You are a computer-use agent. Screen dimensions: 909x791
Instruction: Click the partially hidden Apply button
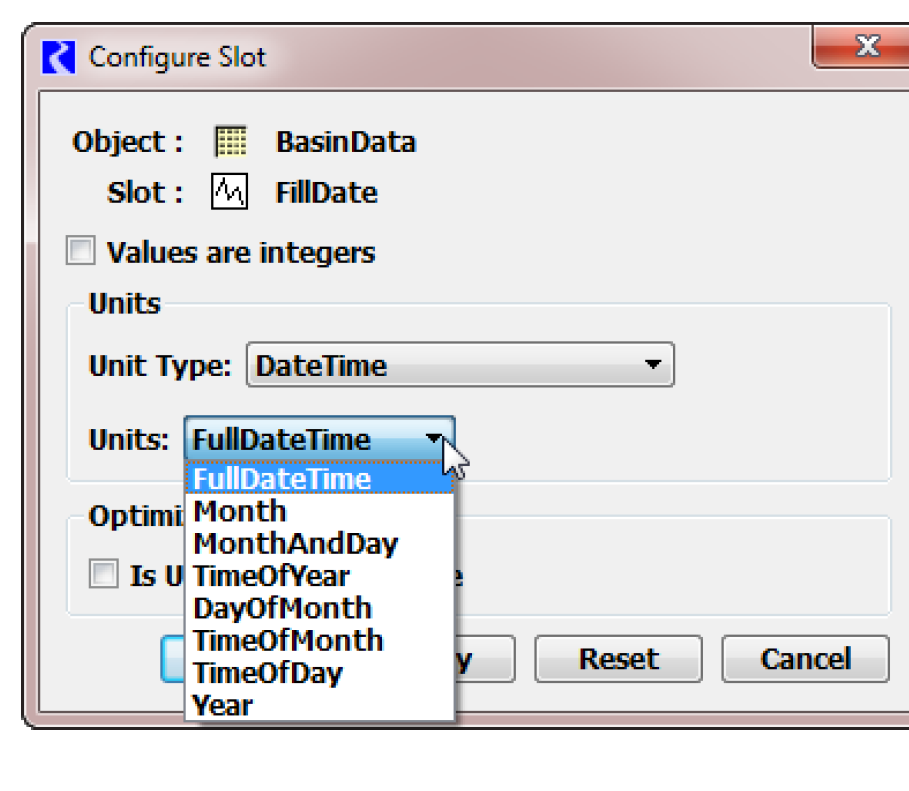pos(484,659)
